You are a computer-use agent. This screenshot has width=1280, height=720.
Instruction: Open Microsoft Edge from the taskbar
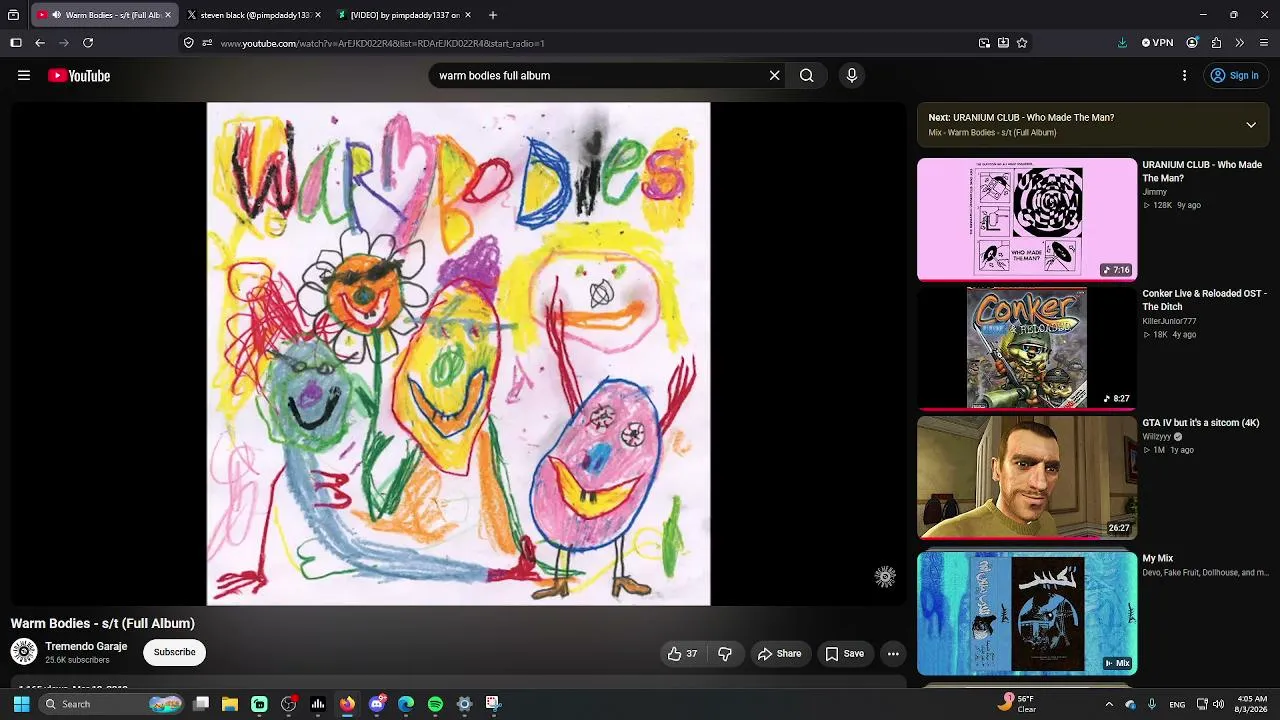406,704
